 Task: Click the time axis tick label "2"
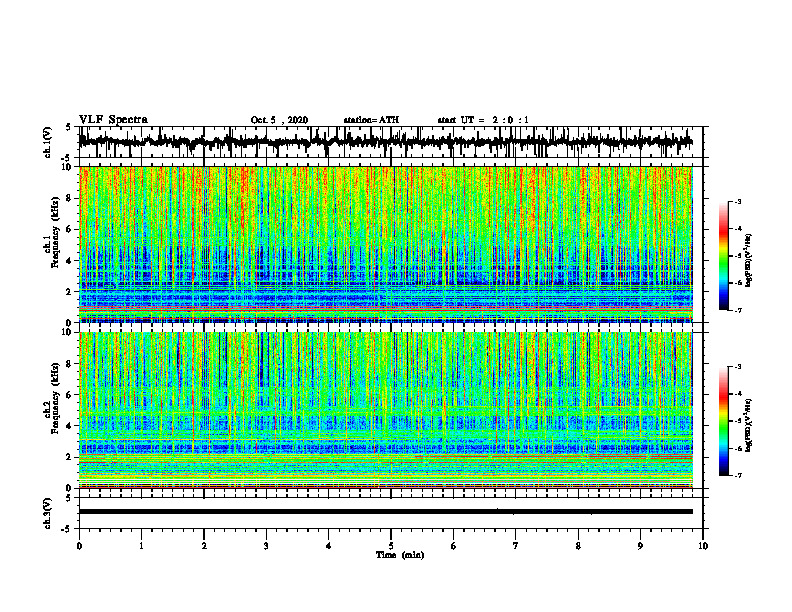click(x=204, y=546)
